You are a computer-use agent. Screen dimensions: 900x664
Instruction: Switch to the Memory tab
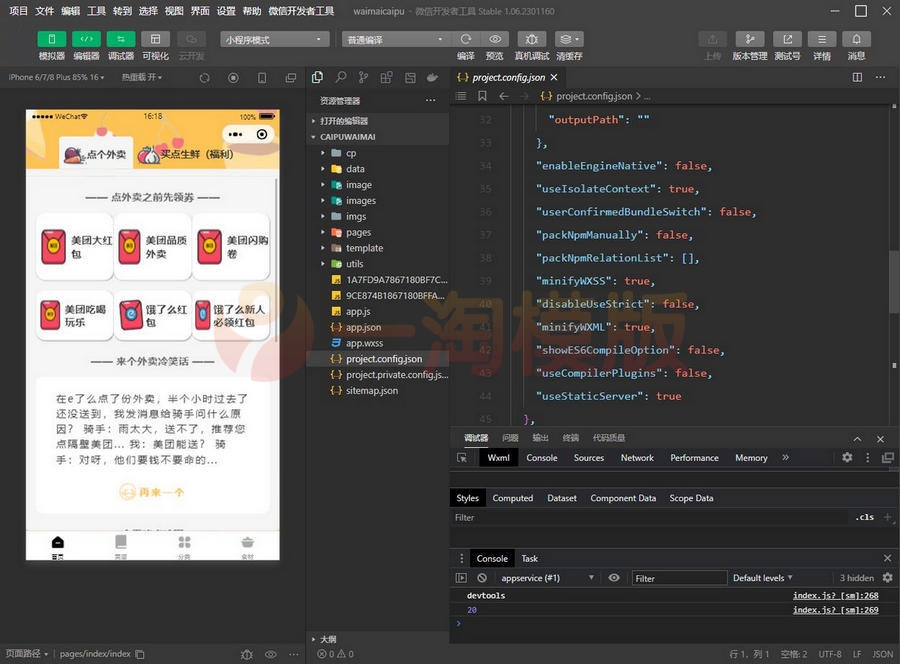click(x=751, y=458)
